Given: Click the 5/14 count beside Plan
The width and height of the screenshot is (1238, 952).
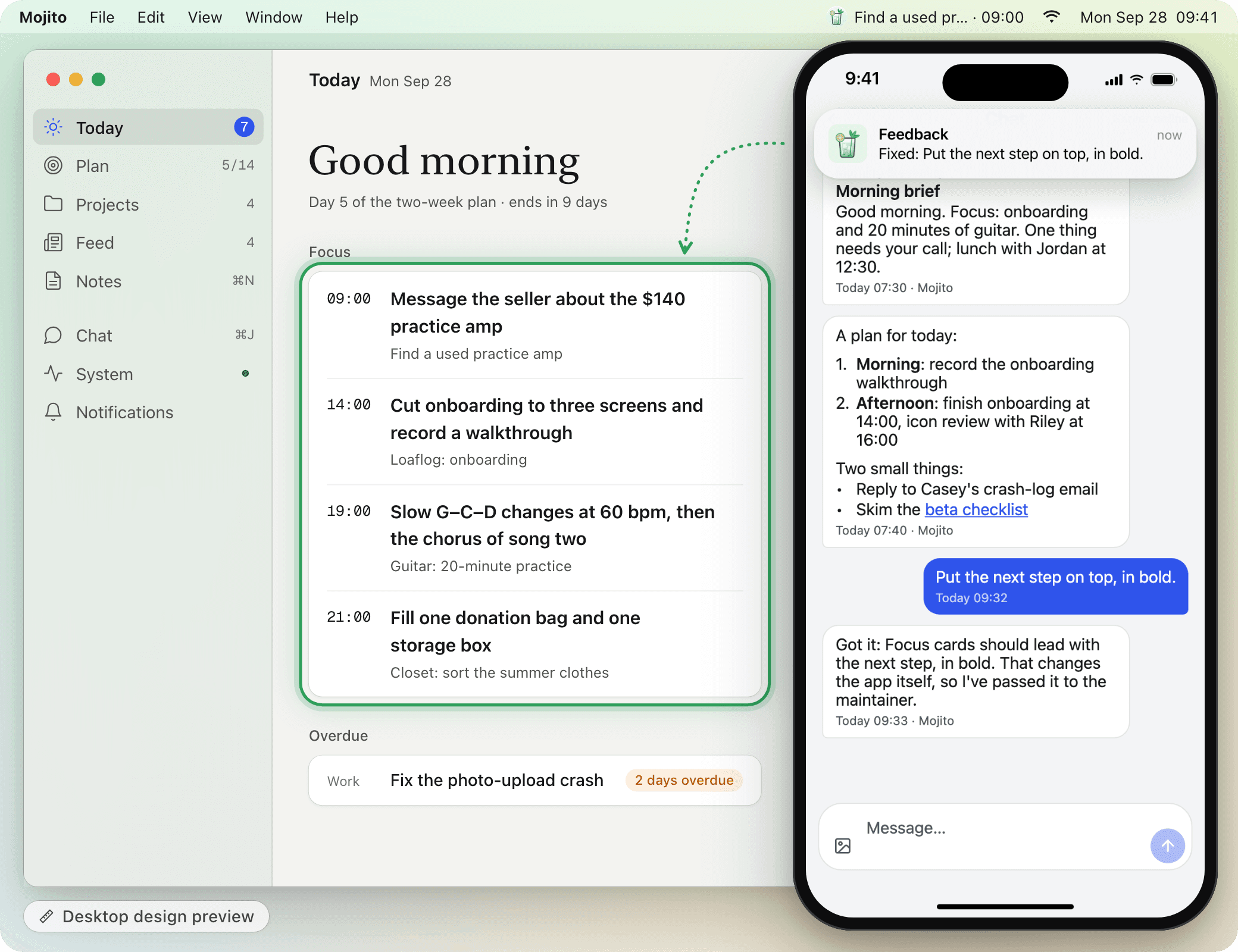Looking at the screenshot, I should tap(238, 165).
